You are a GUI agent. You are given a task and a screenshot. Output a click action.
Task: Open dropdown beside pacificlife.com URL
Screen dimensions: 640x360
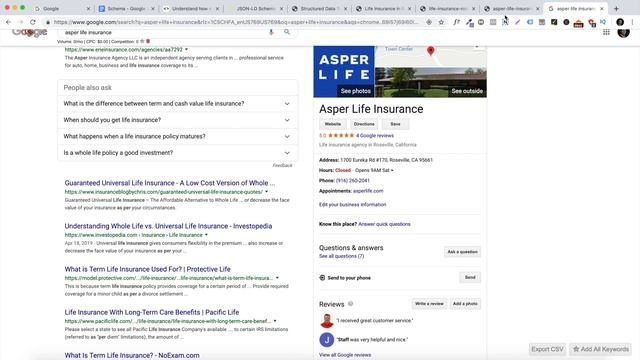275,321
